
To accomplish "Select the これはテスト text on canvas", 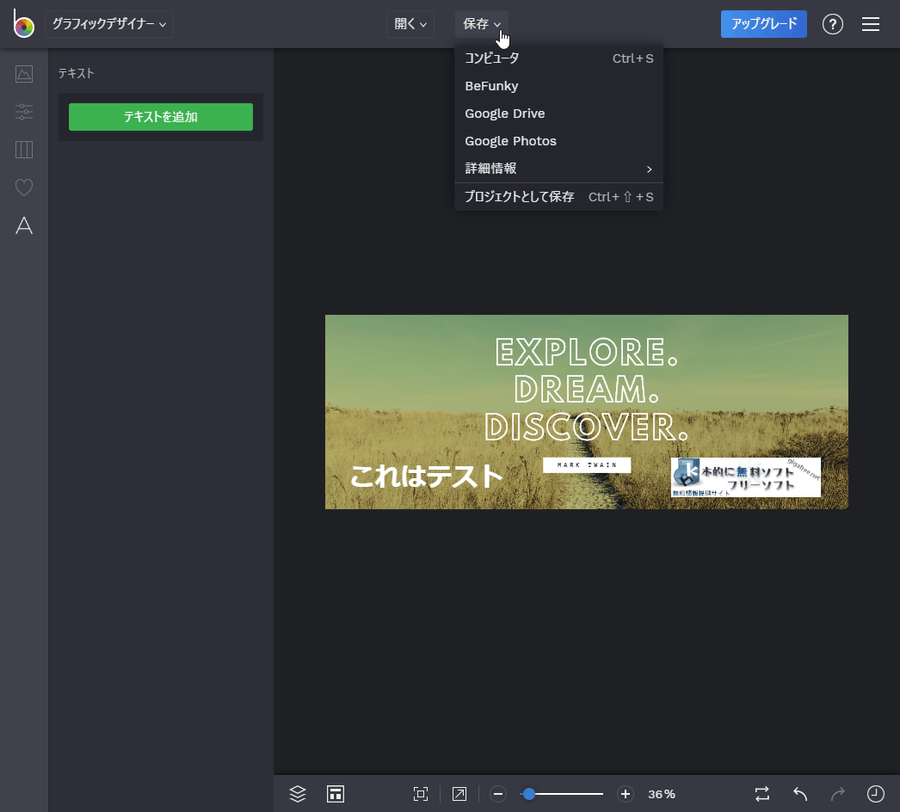I will point(426,476).
